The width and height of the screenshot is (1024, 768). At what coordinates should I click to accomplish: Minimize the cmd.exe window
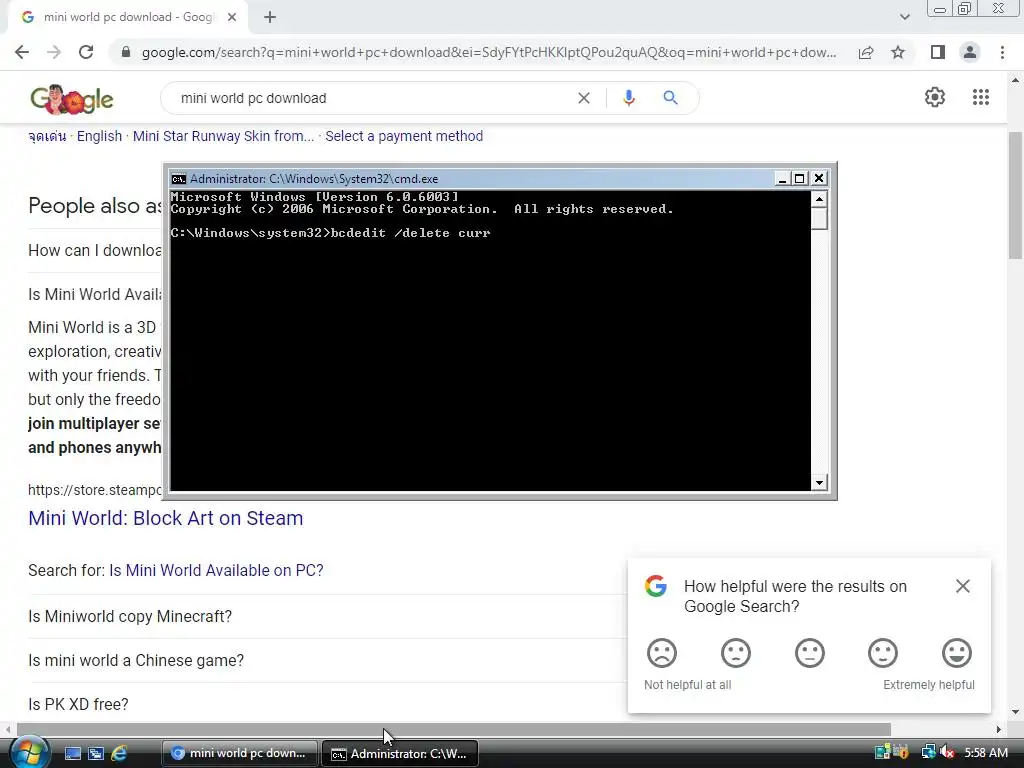point(782,178)
